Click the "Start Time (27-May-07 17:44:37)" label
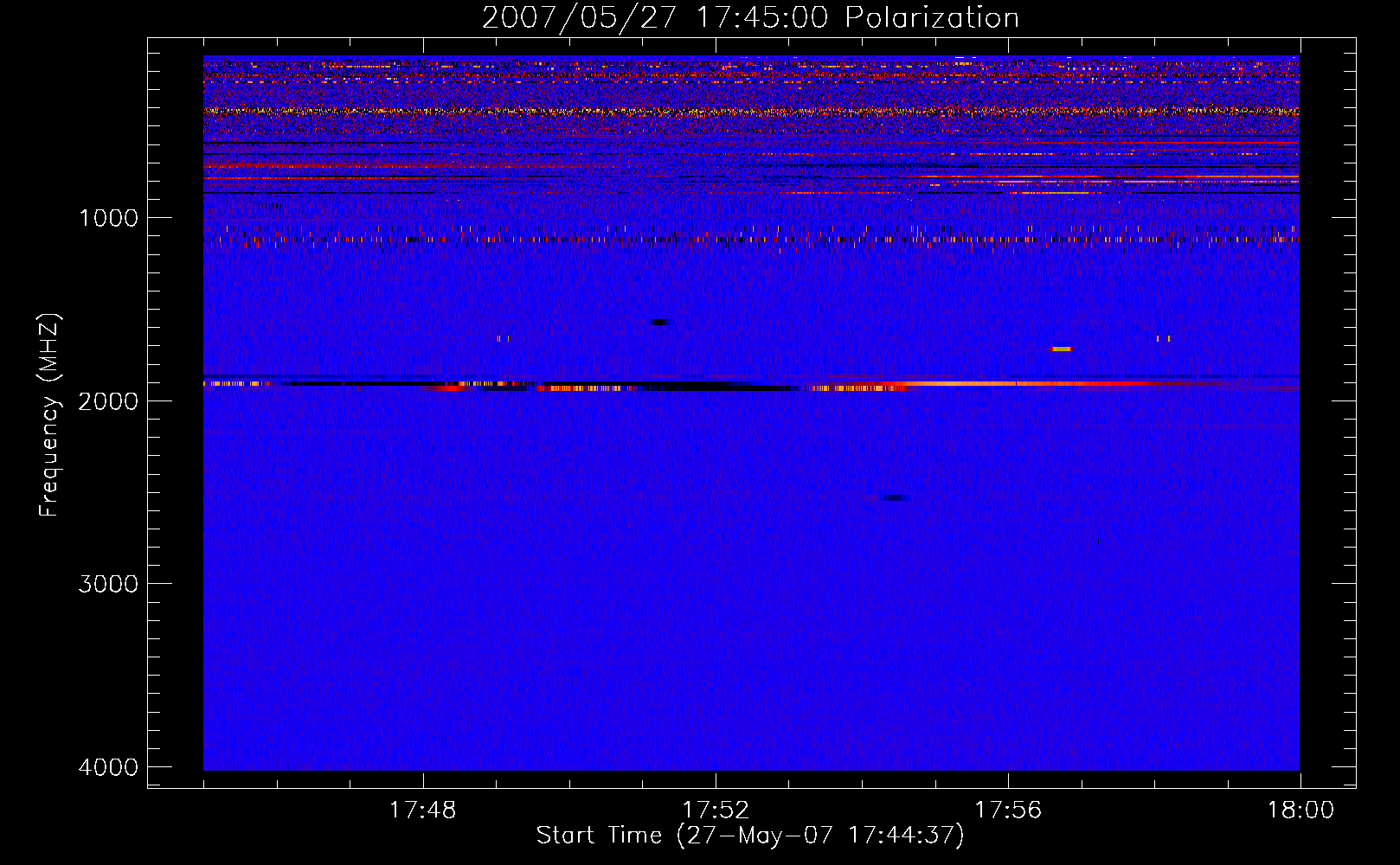Image resolution: width=1400 pixels, height=865 pixels. (750, 836)
